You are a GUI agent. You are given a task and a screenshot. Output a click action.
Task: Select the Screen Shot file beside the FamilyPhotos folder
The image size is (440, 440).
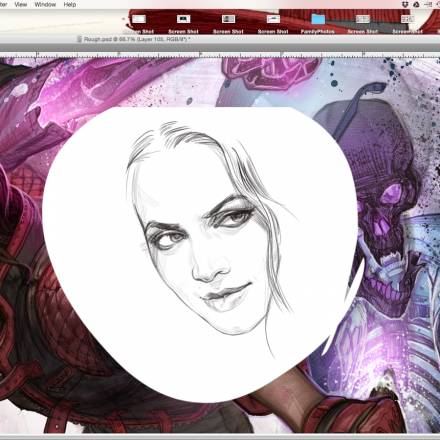coord(273,19)
